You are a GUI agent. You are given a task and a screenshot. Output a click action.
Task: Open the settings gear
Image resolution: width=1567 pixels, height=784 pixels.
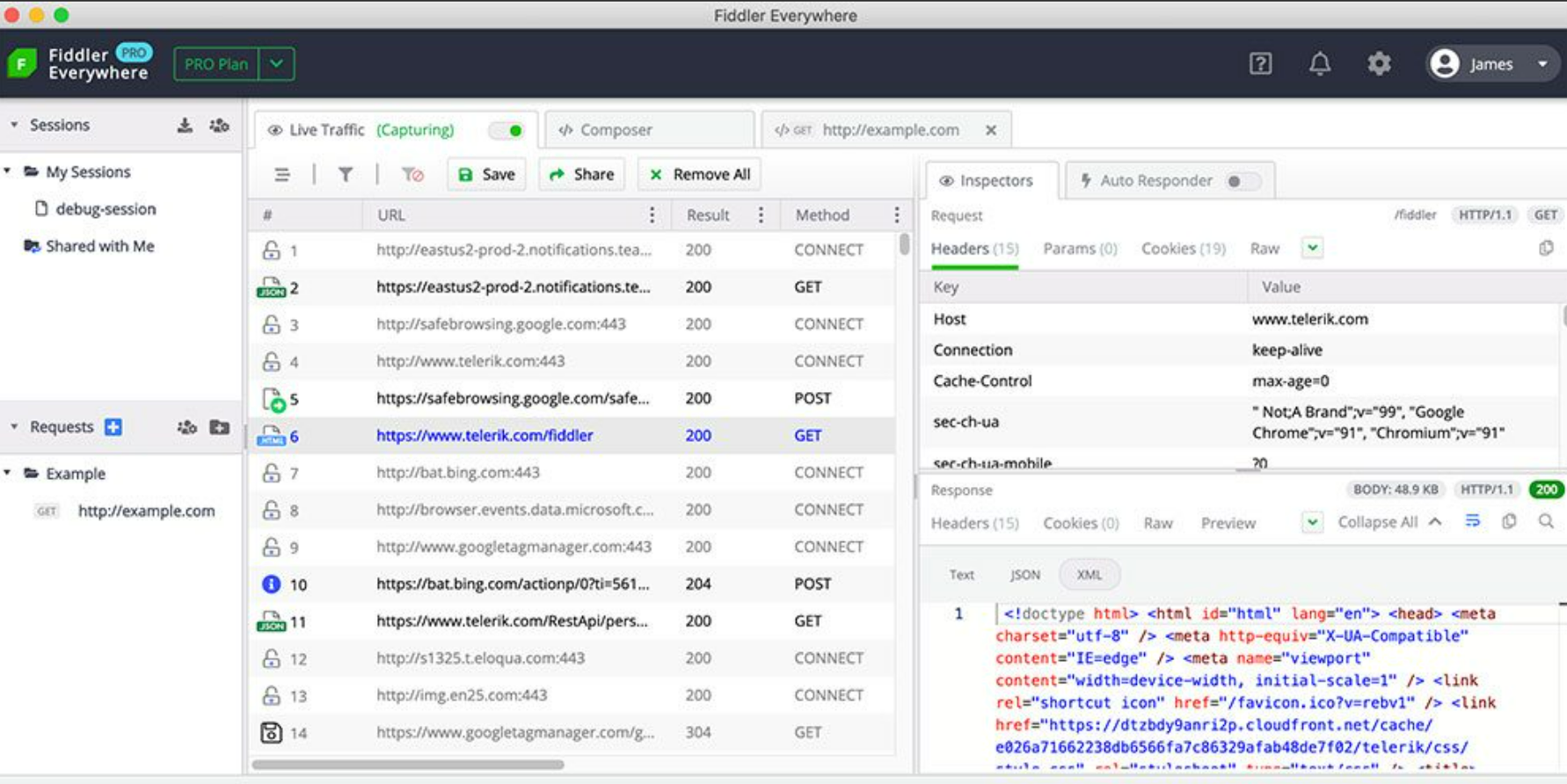[x=1379, y=63]
